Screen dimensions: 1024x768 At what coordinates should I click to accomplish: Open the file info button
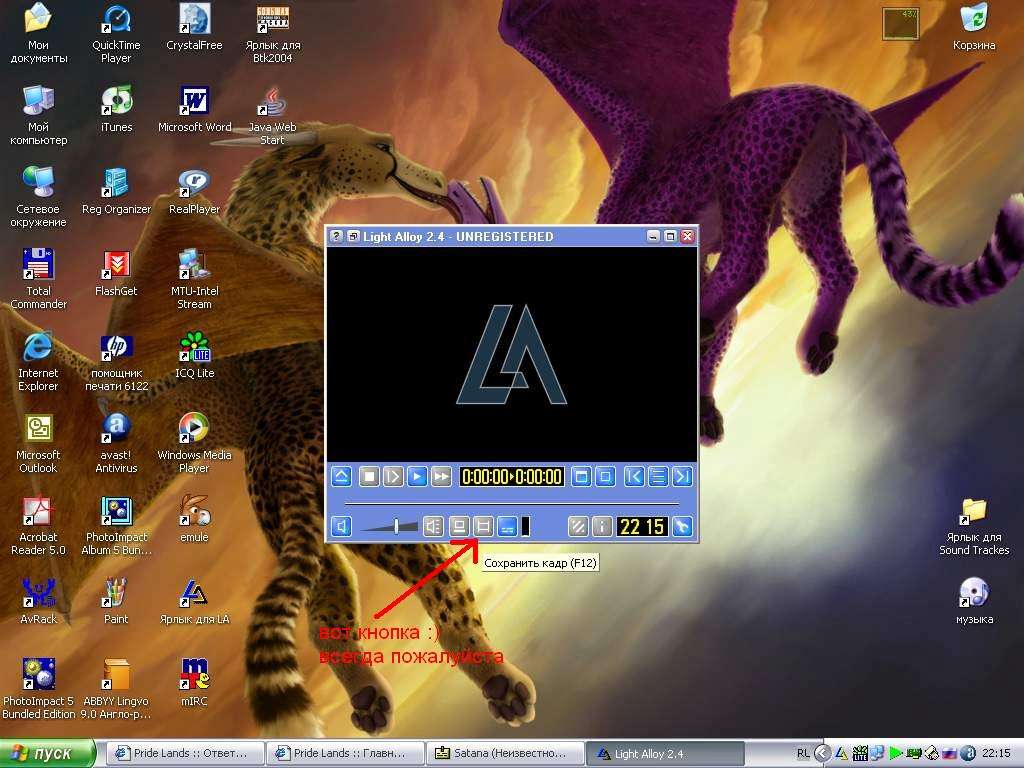(x=601, y=526)
